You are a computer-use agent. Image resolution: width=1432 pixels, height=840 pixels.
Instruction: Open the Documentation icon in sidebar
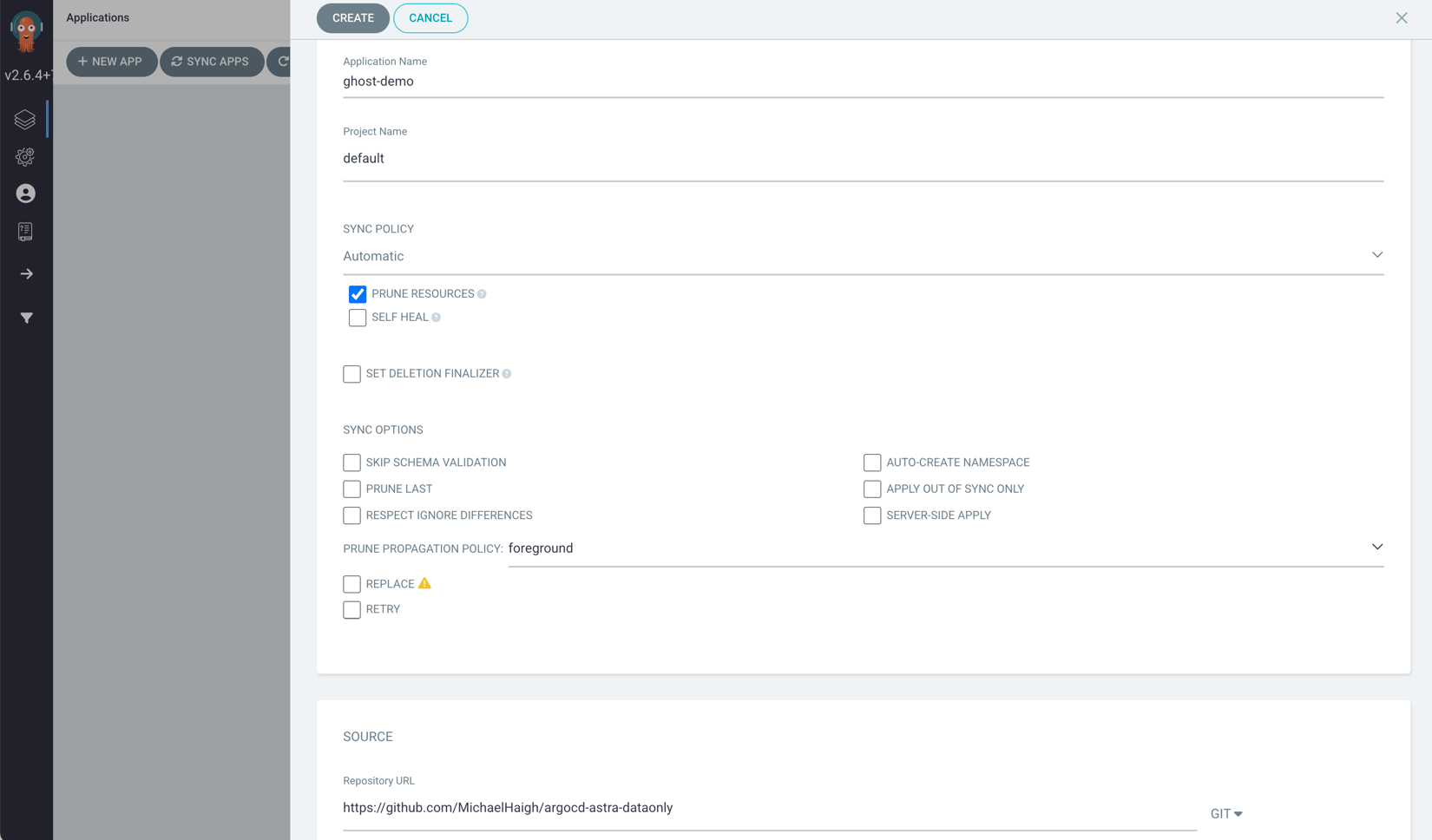coord(25,232)
